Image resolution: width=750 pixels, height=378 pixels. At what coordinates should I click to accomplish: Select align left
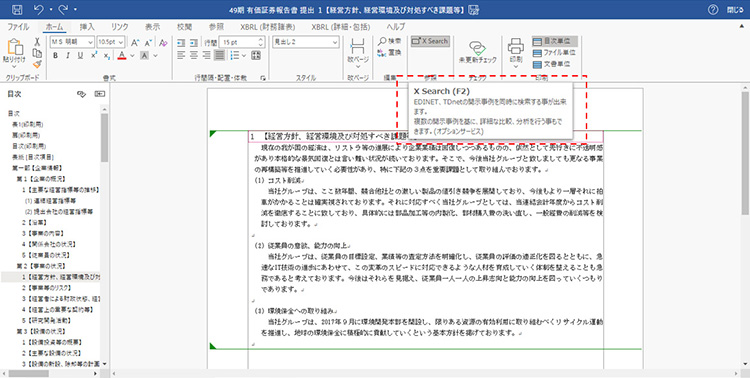point(181,56)
